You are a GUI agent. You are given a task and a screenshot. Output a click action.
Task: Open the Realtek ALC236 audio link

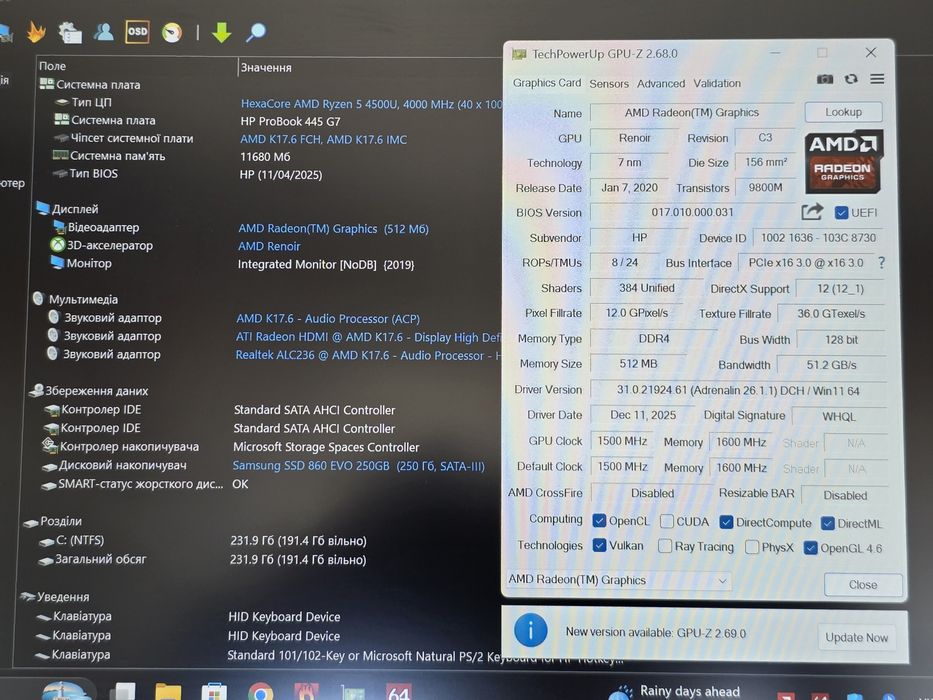(368, 355)
